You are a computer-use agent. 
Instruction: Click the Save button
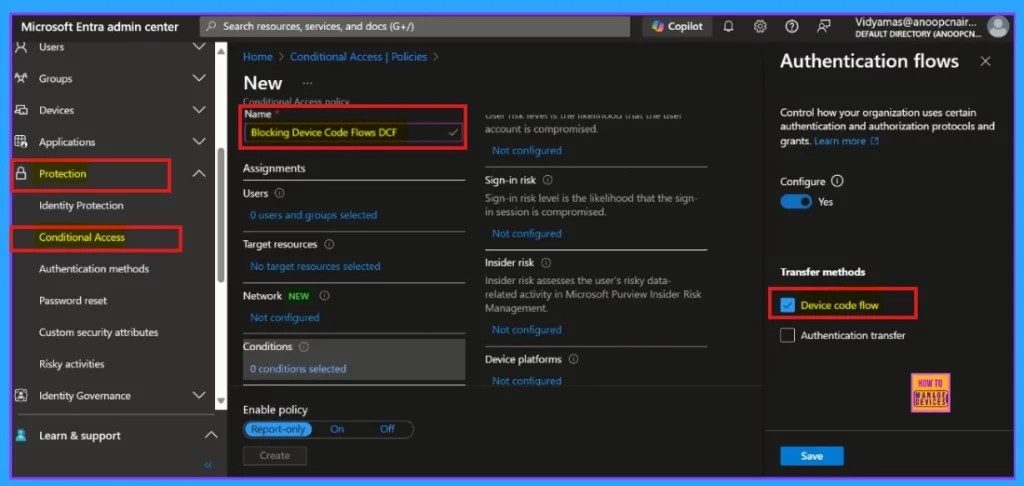(812, 456)
